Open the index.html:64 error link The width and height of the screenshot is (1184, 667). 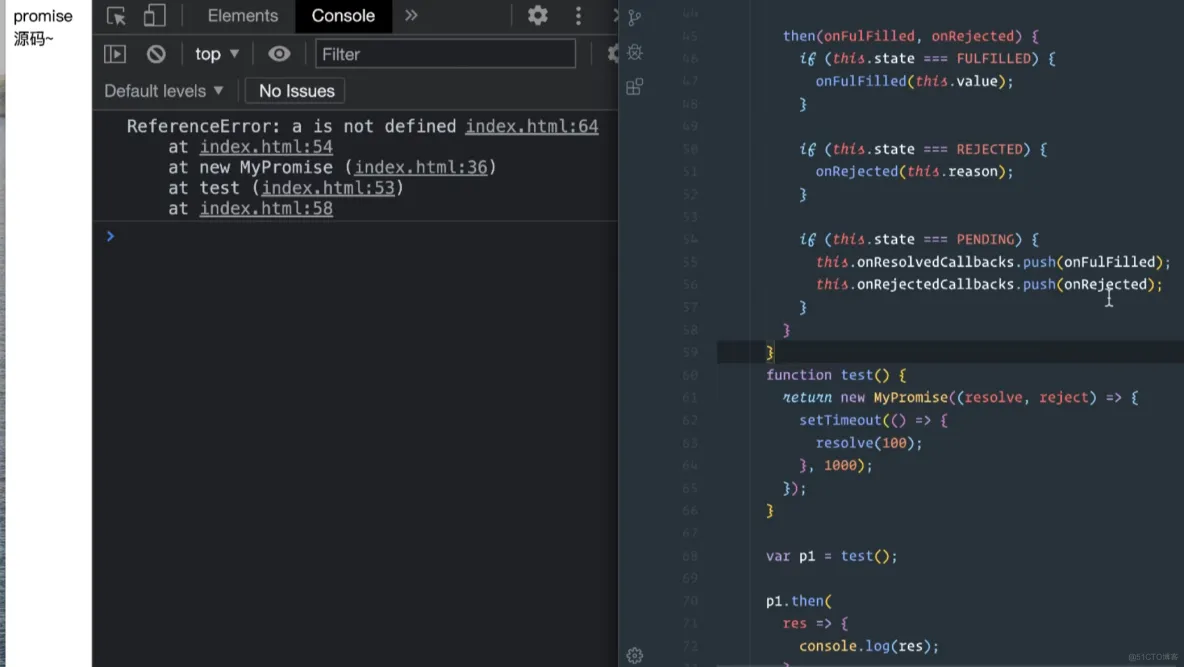pyautogui.click(x=532, y=126)
